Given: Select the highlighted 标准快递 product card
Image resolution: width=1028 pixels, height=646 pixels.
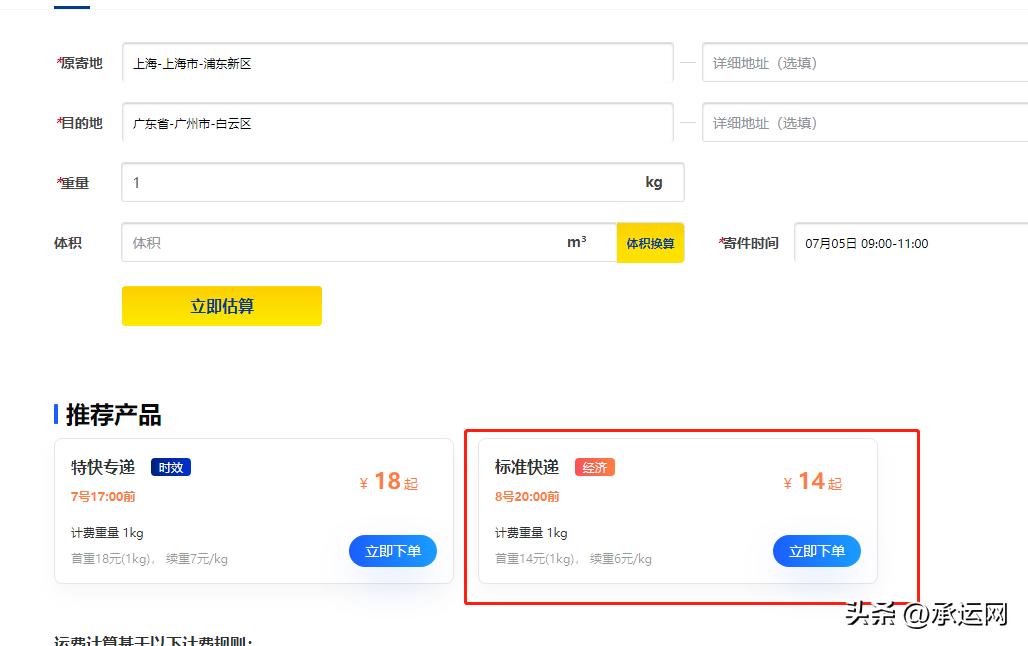Looking at the screenshot, I should point(677,510).
